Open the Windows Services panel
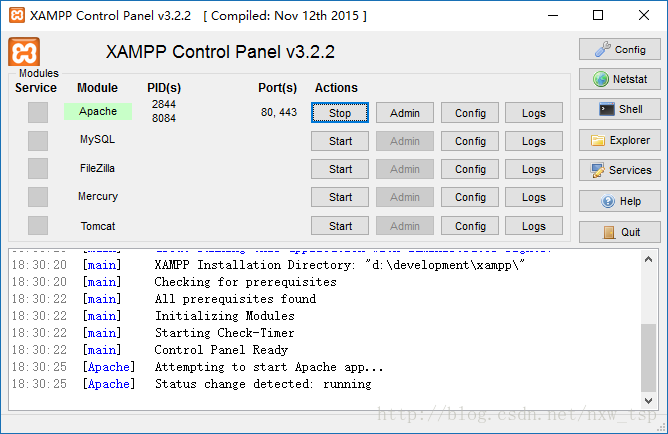The height and width of the screenshot is (434, 668). click(x=619, y=170)
